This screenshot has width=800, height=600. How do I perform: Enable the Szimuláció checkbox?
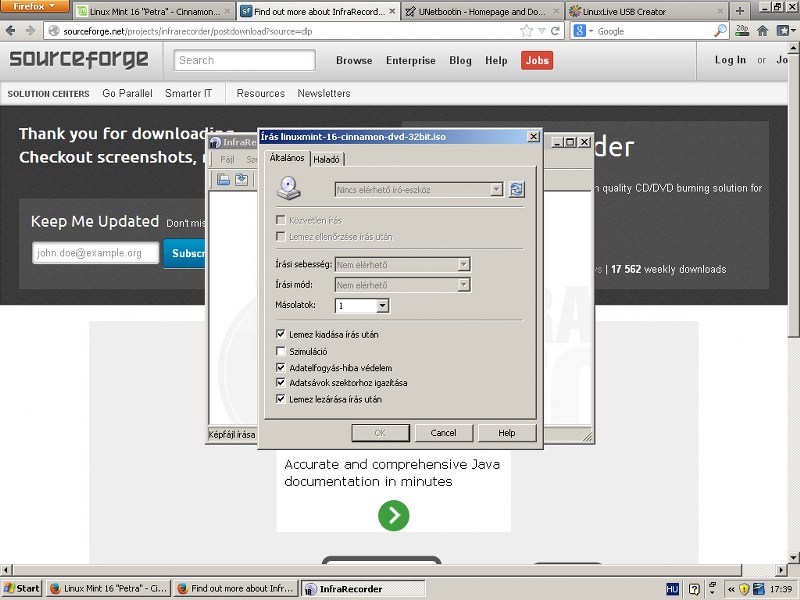coord(280,351)
